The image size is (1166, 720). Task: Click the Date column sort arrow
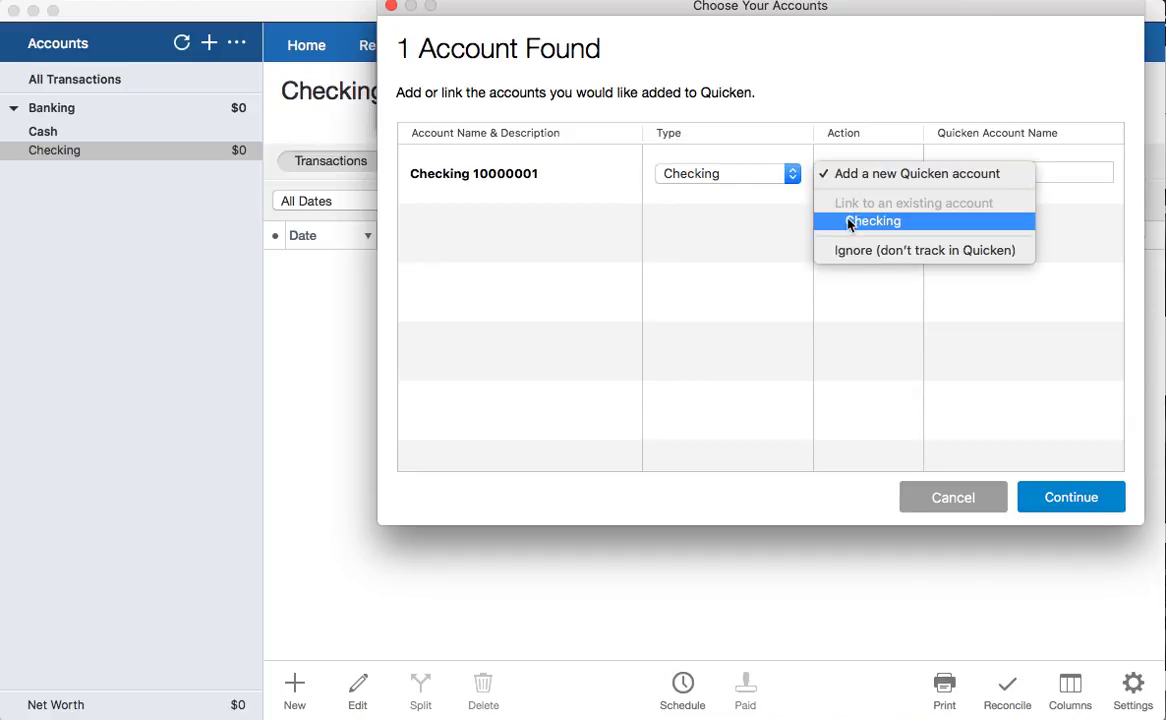(x=367, y=236)
